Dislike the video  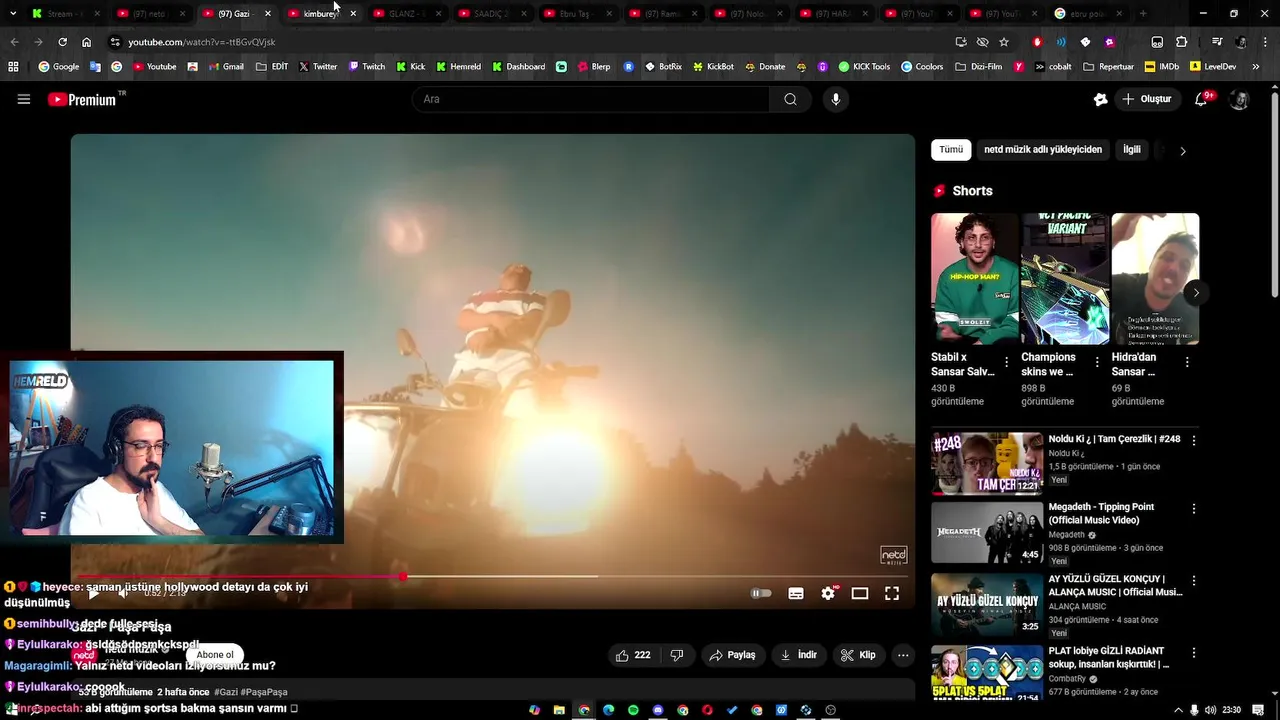[677, 655]
